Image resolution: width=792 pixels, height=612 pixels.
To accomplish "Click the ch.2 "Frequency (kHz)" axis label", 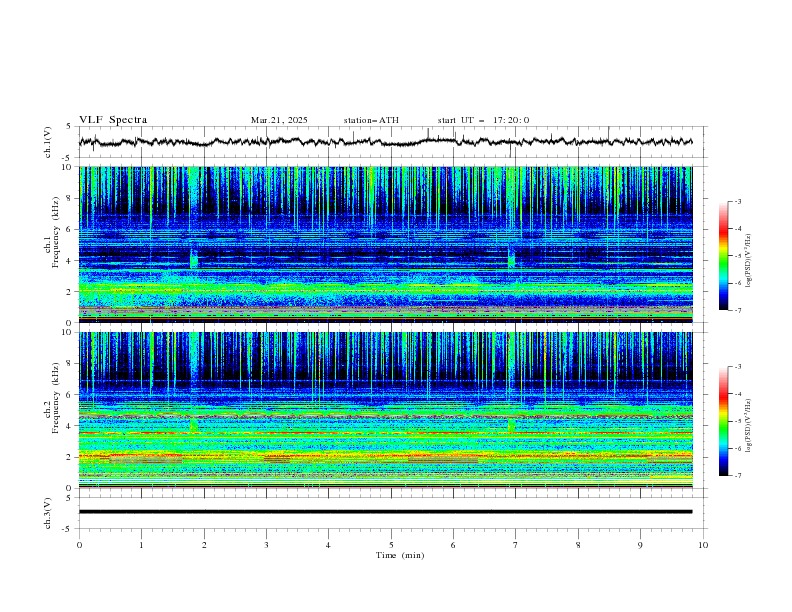I will pyautogui.click(x=55, y=397).
